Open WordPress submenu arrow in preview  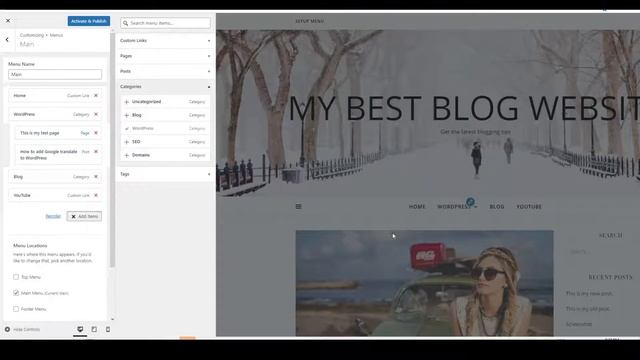(x=476, y=207)
